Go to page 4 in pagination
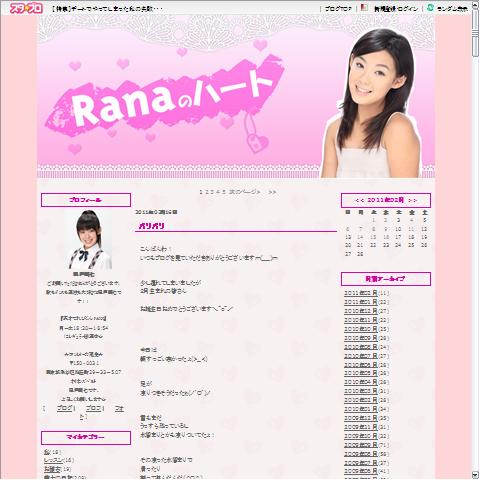The width and height of the screenshot is (480, 480). point(218,192)
